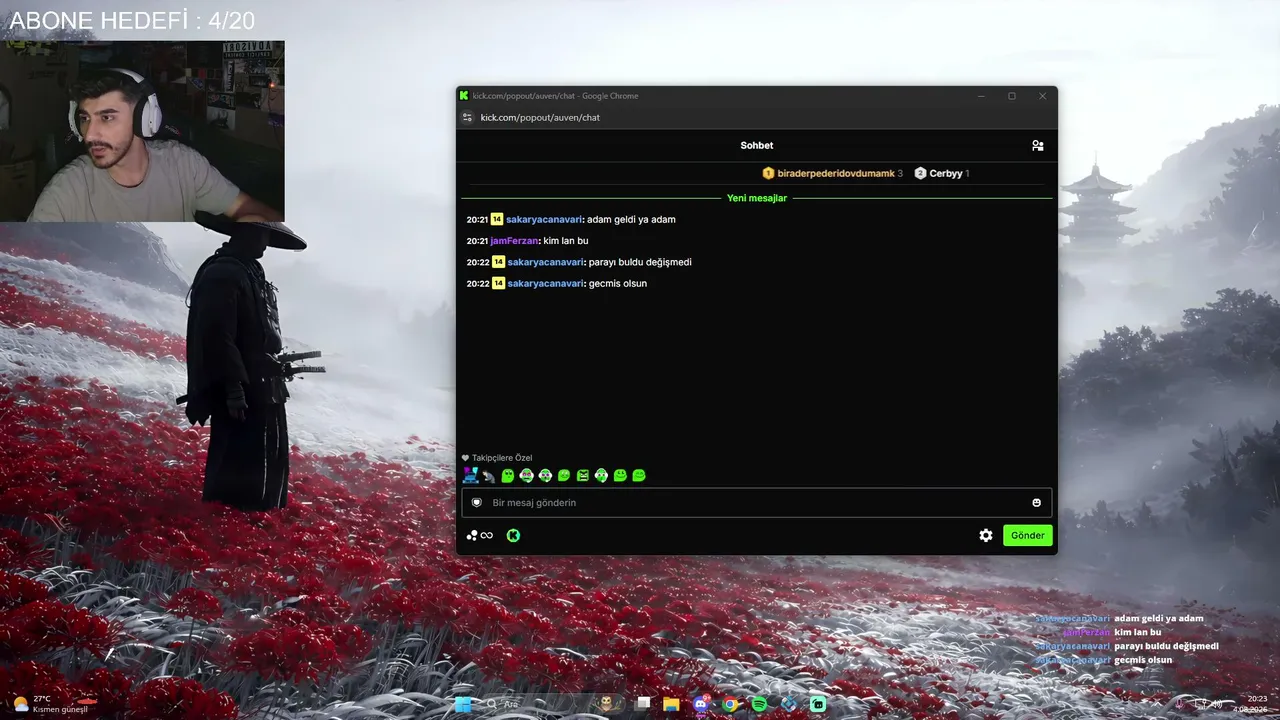Click the channel points icon
The width and height of the screenshot is (1280, 720).
480,535
